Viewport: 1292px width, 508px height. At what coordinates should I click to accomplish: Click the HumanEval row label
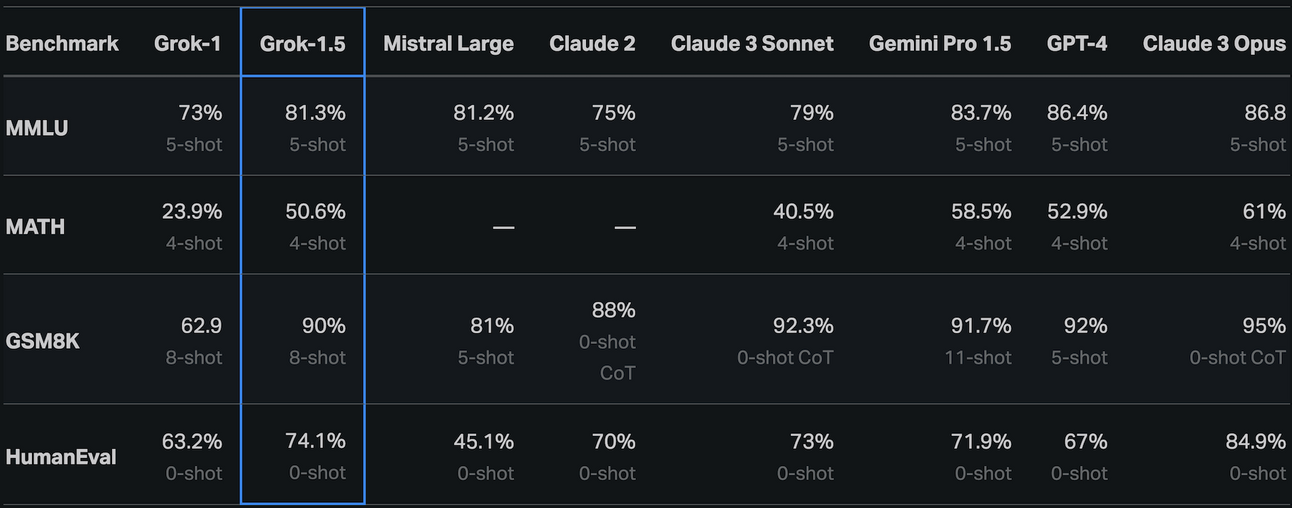click(x=61, y=457)
